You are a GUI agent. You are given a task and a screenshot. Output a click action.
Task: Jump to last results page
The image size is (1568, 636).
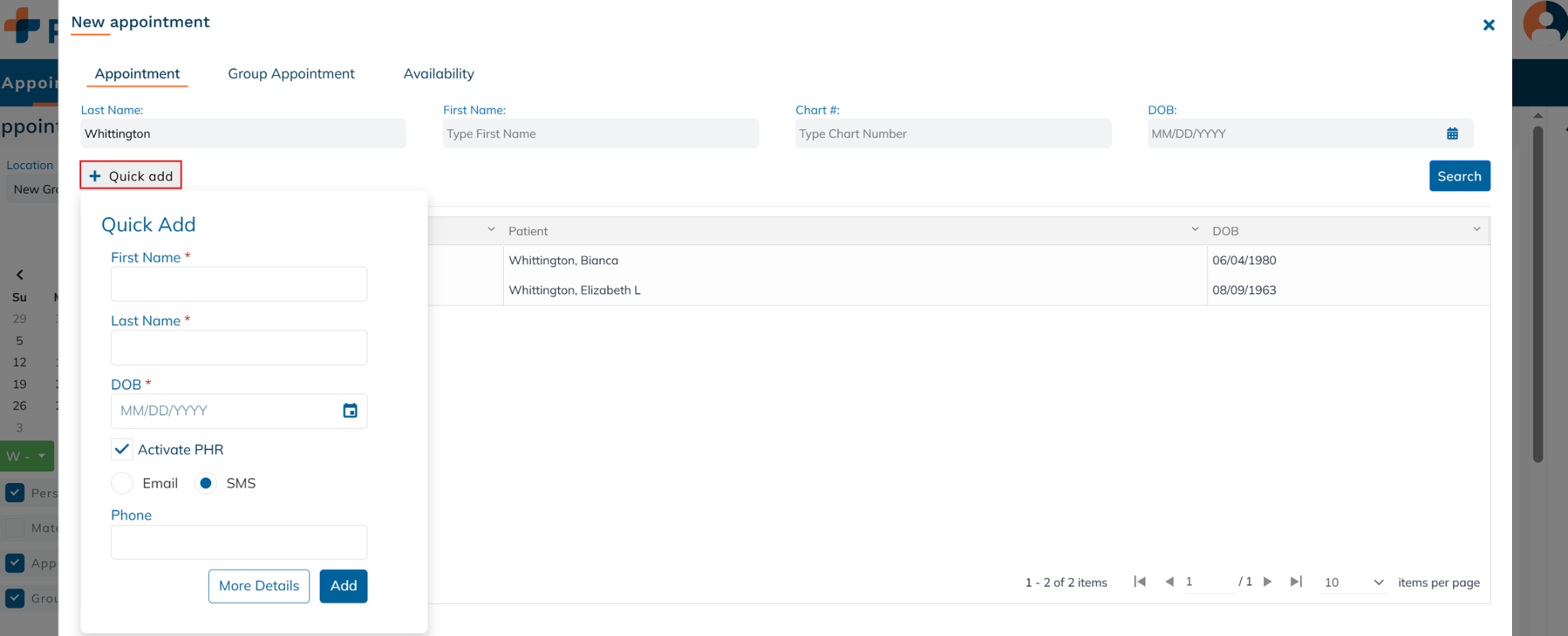tap(1295, 582)
